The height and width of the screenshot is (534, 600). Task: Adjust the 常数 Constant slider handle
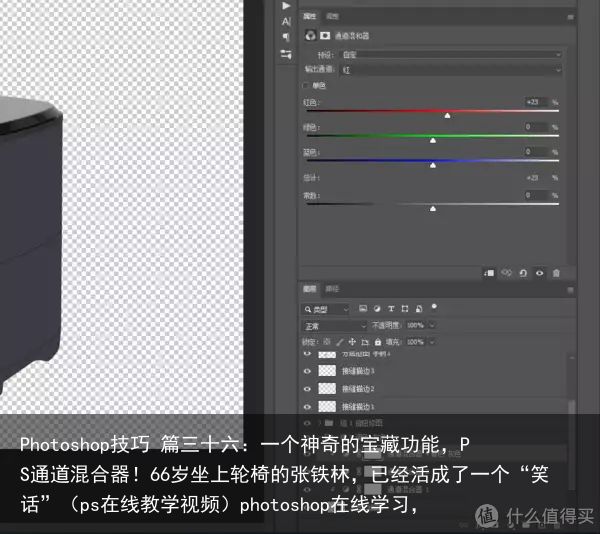tap(433, 208)
